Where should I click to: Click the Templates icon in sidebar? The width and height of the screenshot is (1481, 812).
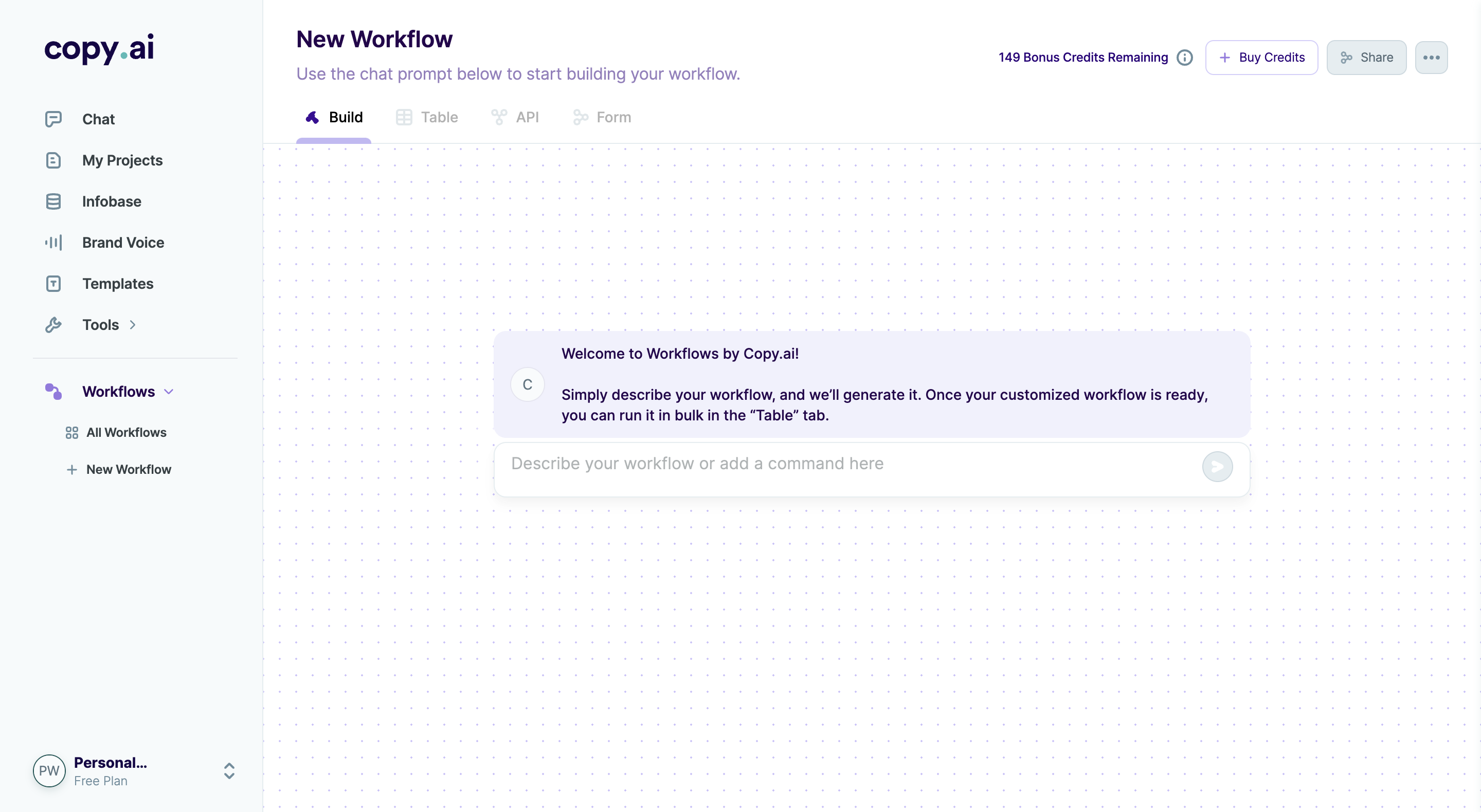pos(53,284)
